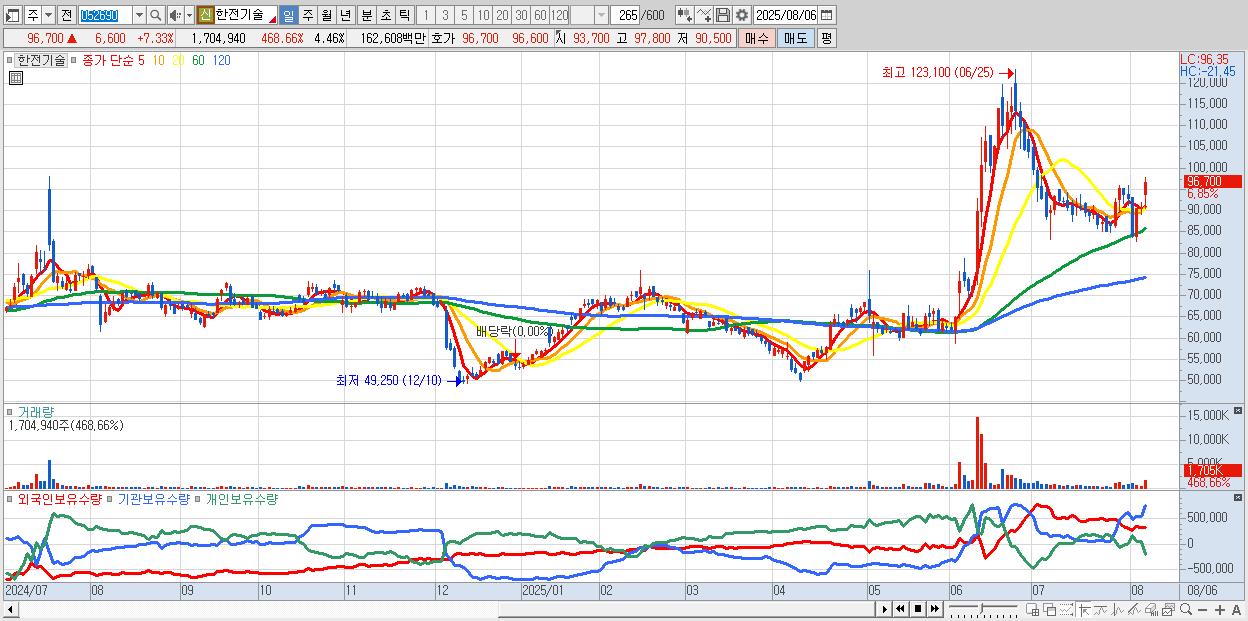
Task: Select 월 monthly chart period
Action: (326, 15)
